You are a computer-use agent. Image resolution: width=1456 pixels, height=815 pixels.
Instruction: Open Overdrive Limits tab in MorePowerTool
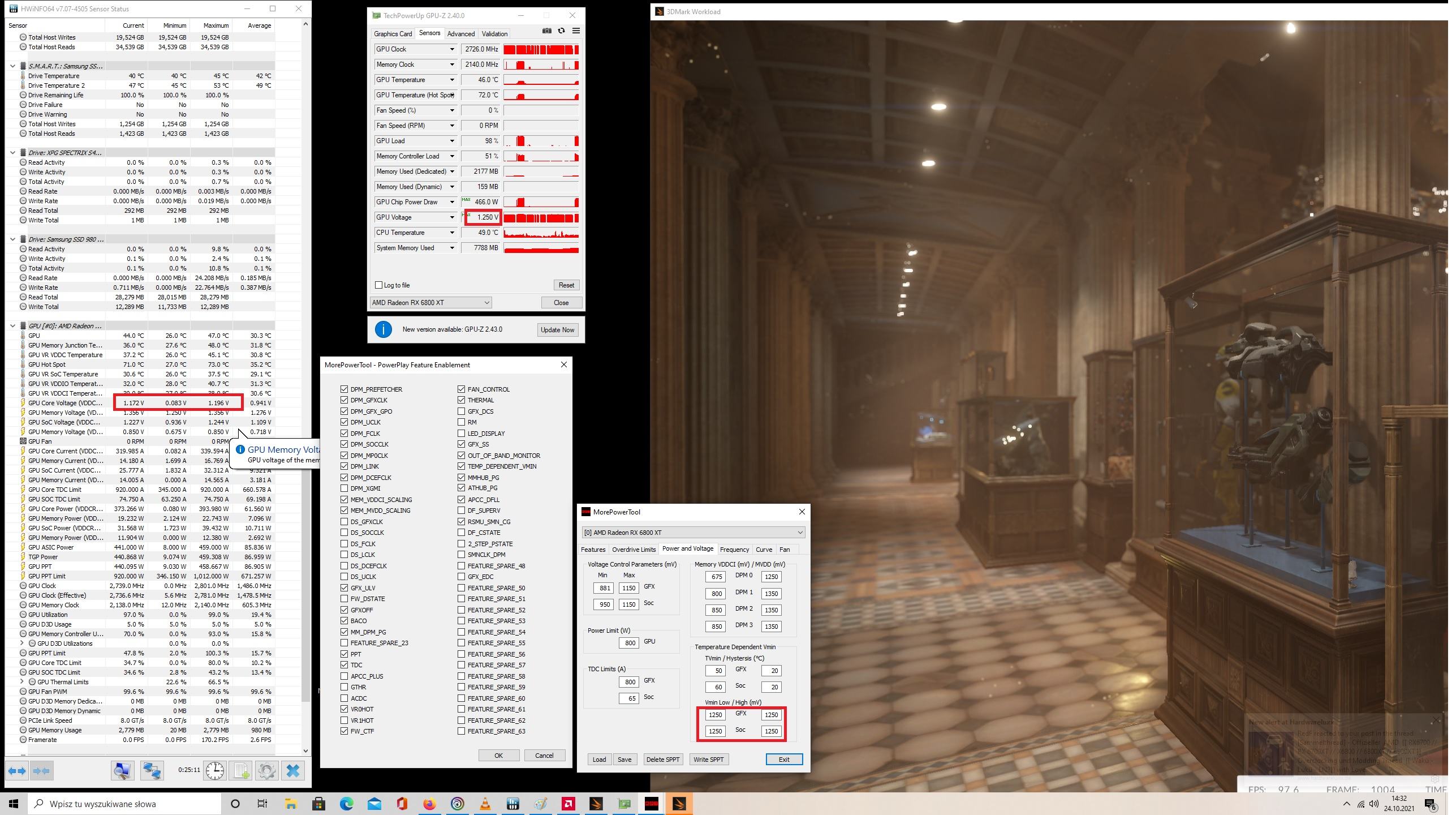pos(634,550)
